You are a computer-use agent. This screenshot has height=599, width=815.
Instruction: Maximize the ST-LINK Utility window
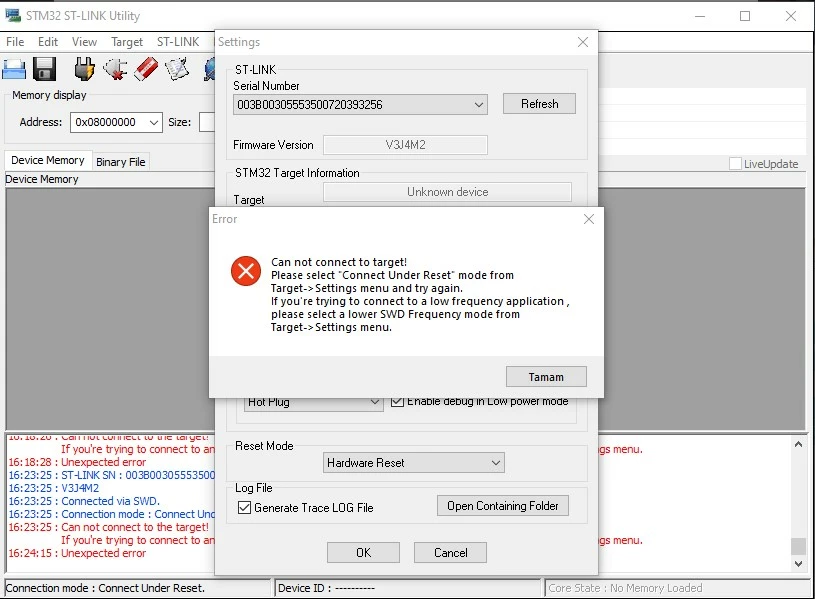(x=745, y=16)
